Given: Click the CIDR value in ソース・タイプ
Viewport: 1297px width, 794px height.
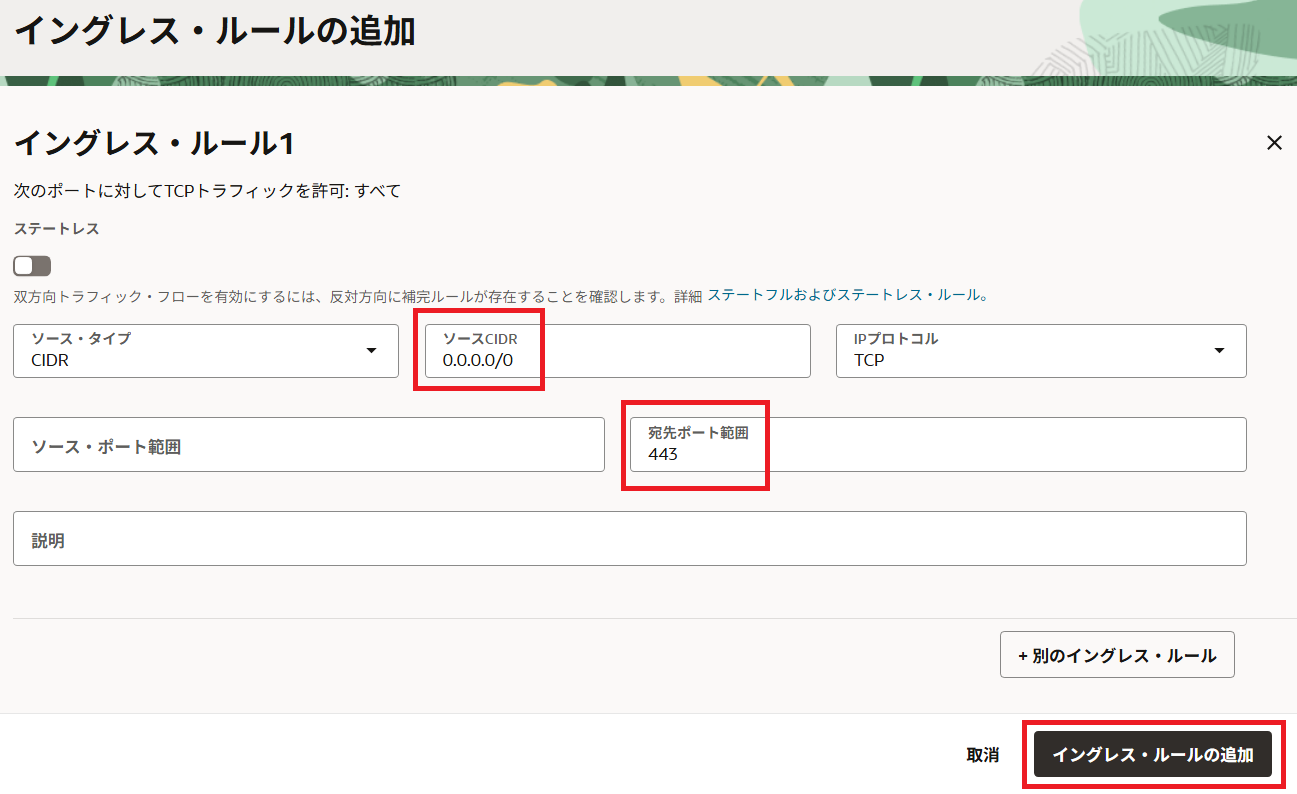Looking at the screenshot, I should coord(50,360).
